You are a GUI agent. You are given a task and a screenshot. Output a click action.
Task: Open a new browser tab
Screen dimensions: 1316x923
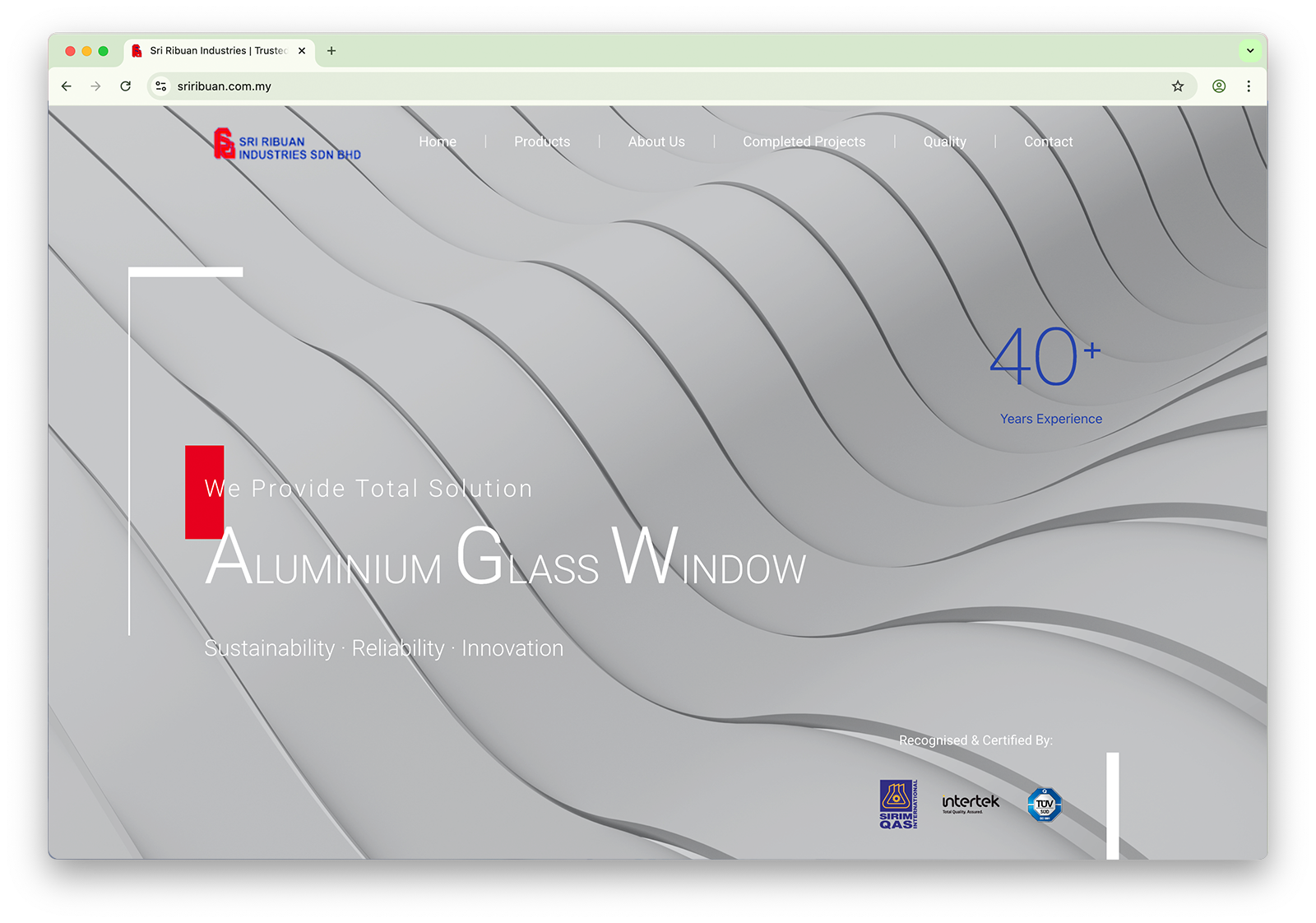(331, 51)
